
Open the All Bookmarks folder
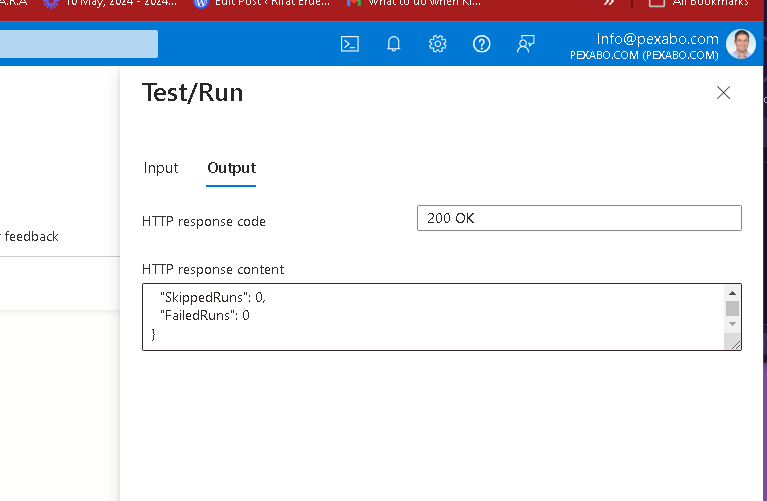(698, 3)
